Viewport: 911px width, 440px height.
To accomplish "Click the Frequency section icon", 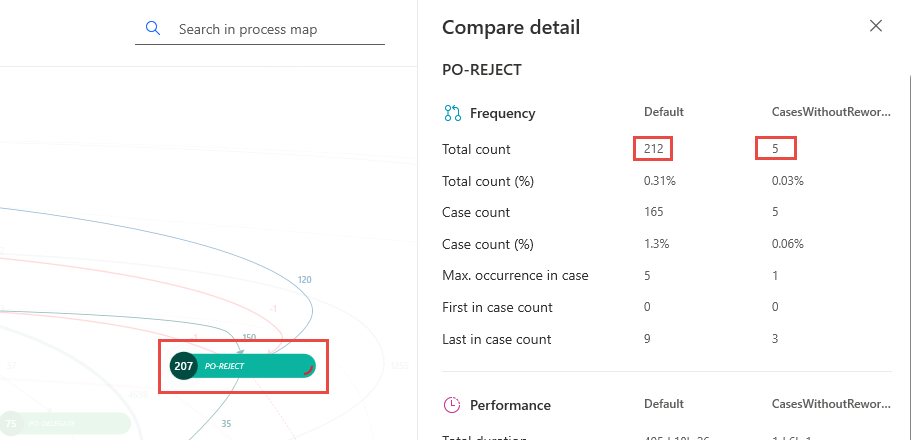I will 453,113.
